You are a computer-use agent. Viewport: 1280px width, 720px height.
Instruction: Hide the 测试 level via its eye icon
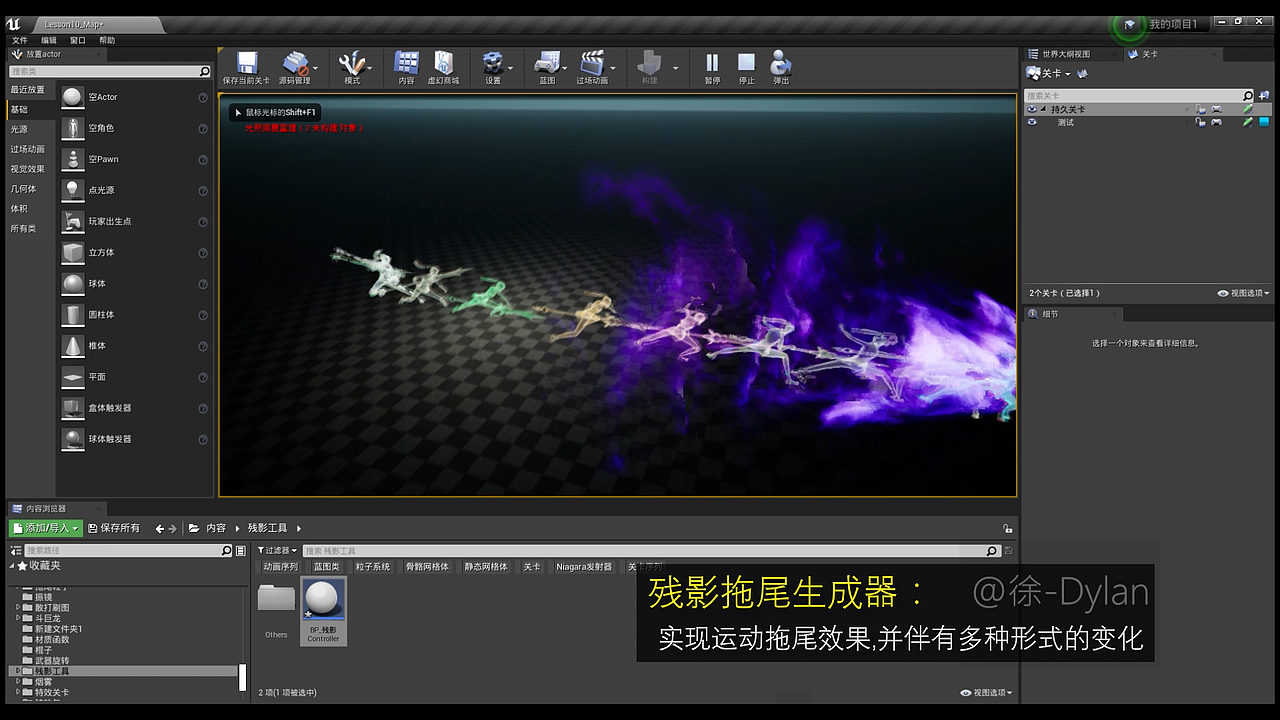coord(1031,121)
